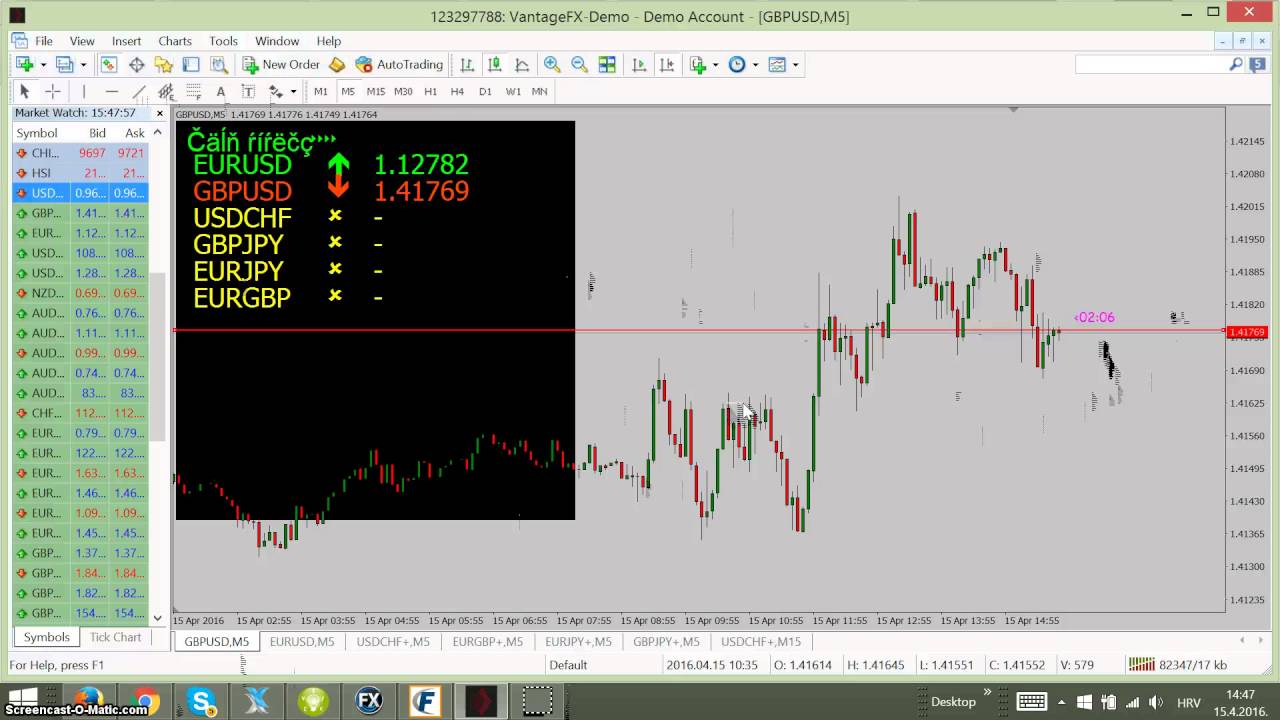Switch to Candlesticks chart icon
The height and width of the screenshot is (720, 1280).
point(494,64)
